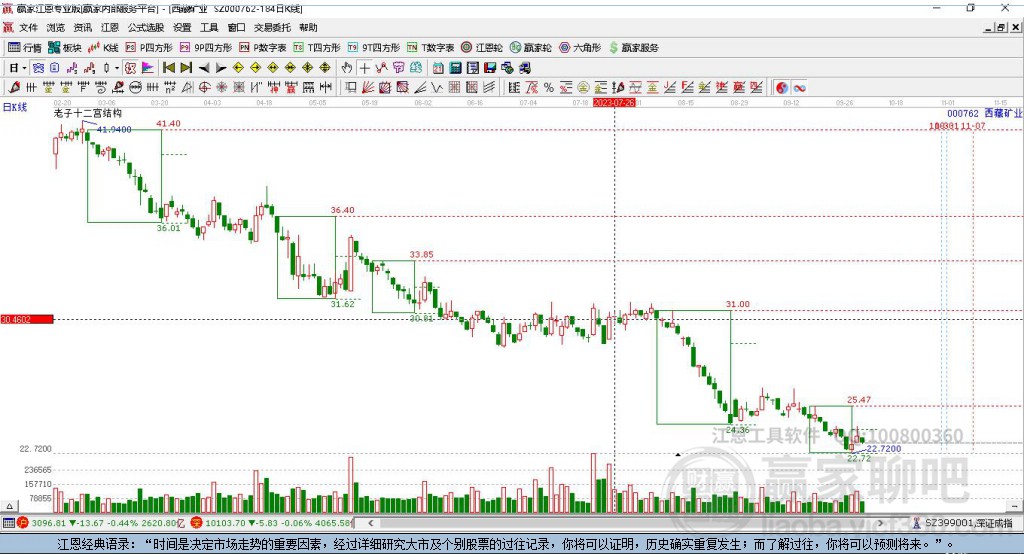The width and height of the screenshot is (1024, 554).
Task: Click the 2023-07-26 date marker
Action: 614,103
